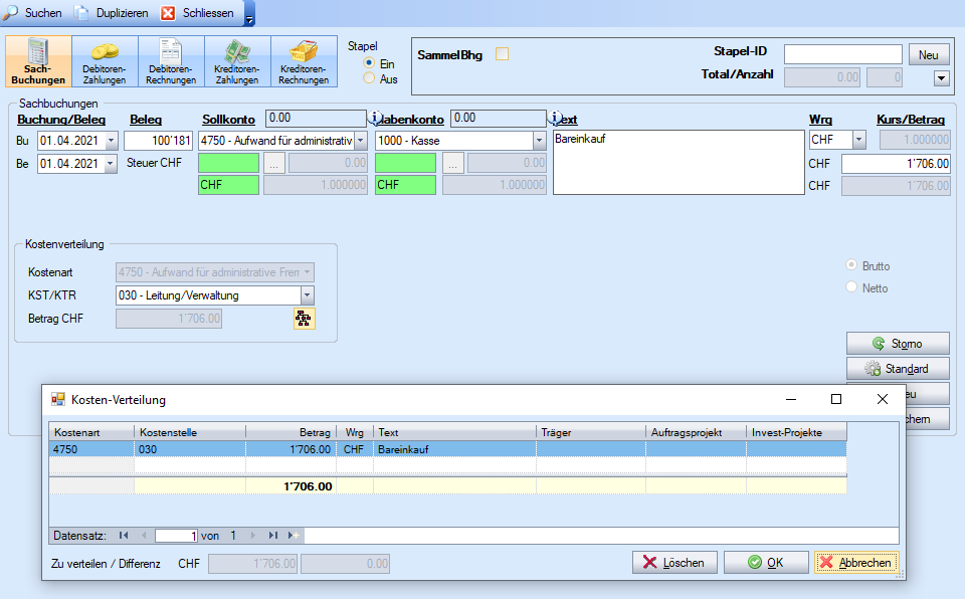Select Stapel Aus radio button
965x599 pixels.
point(370,78)
